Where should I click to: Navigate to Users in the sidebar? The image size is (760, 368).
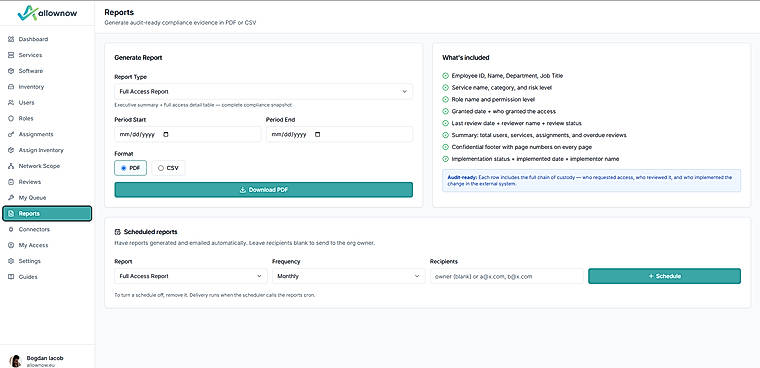47,103
